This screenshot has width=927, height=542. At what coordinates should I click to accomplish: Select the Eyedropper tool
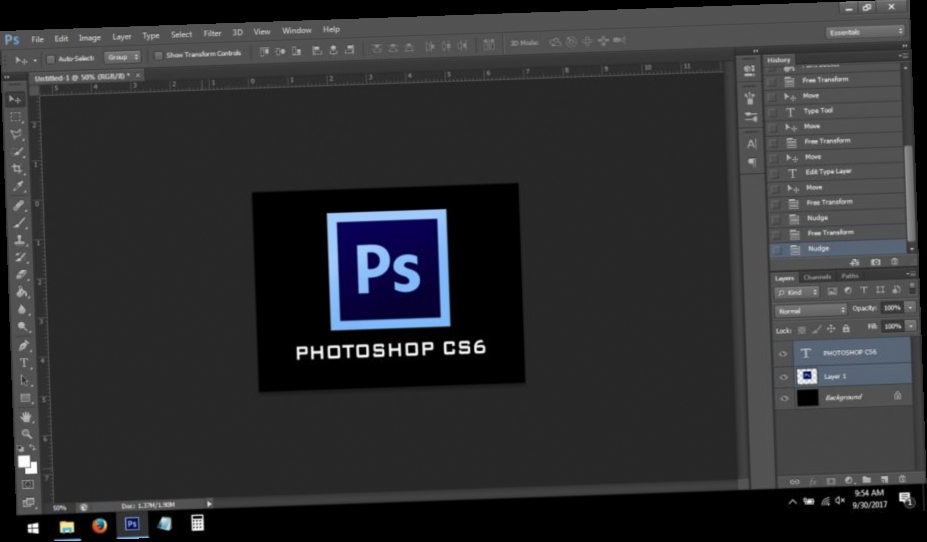click(18, 187)
